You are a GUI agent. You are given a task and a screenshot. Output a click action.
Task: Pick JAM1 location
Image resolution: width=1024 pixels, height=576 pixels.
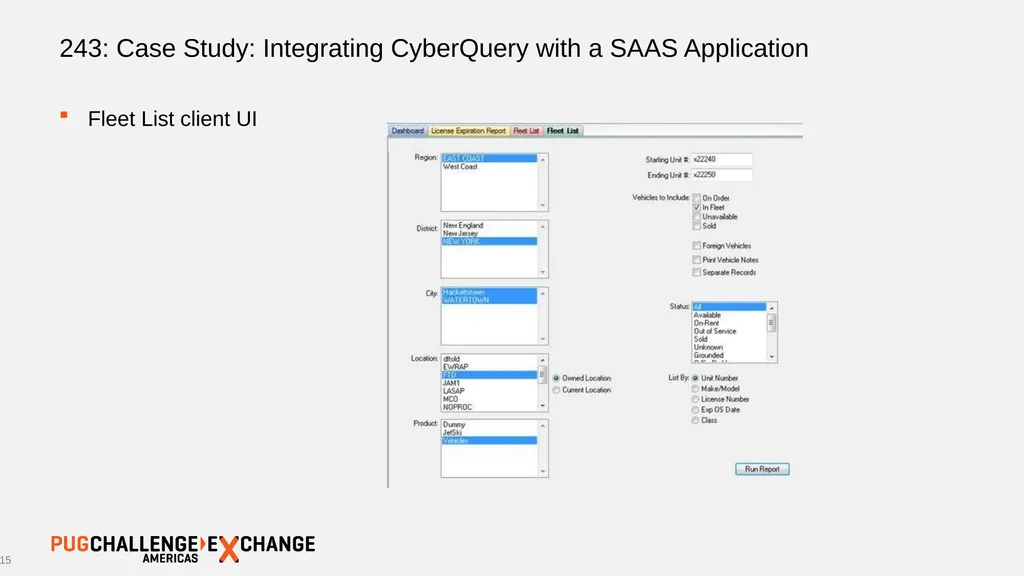point(489,383)
